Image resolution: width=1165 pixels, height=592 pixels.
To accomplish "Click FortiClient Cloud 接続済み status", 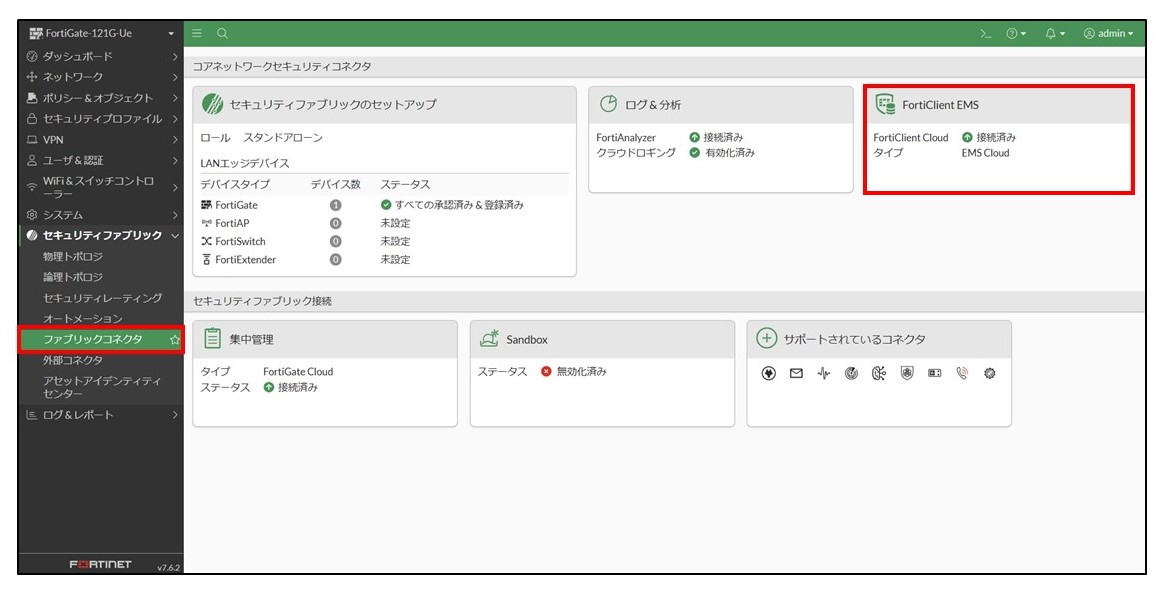I will coord(989,137).
